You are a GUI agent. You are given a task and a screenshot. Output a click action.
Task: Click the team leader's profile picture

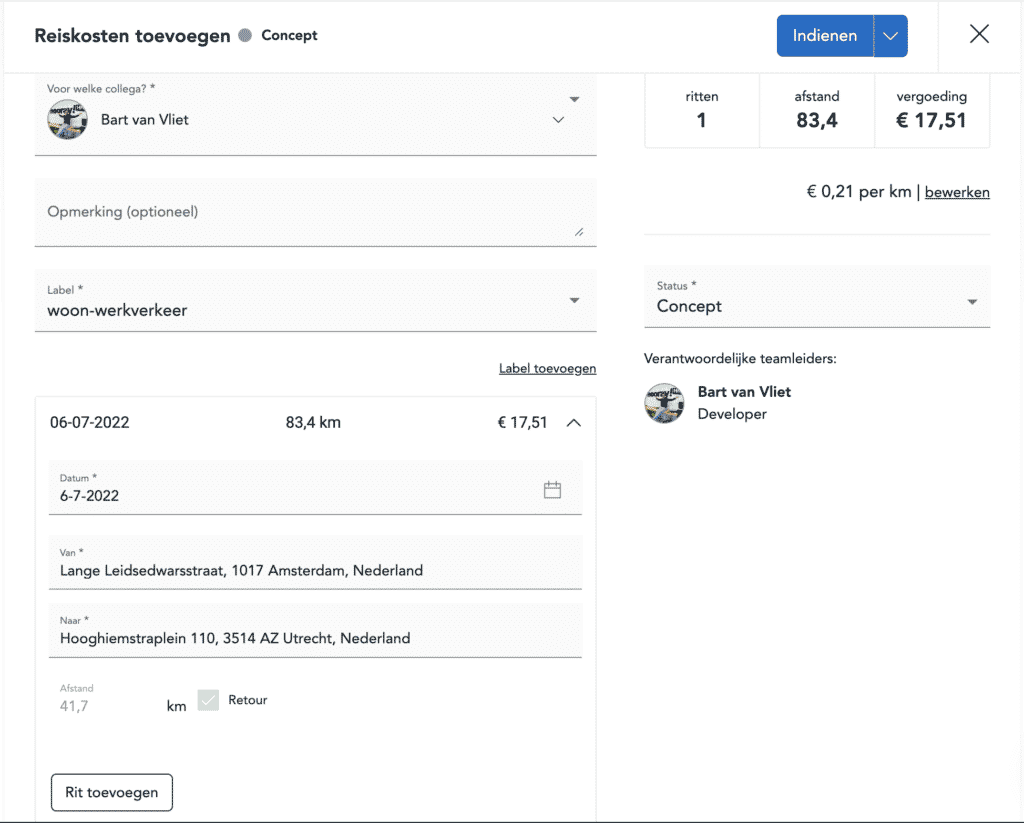664,403
